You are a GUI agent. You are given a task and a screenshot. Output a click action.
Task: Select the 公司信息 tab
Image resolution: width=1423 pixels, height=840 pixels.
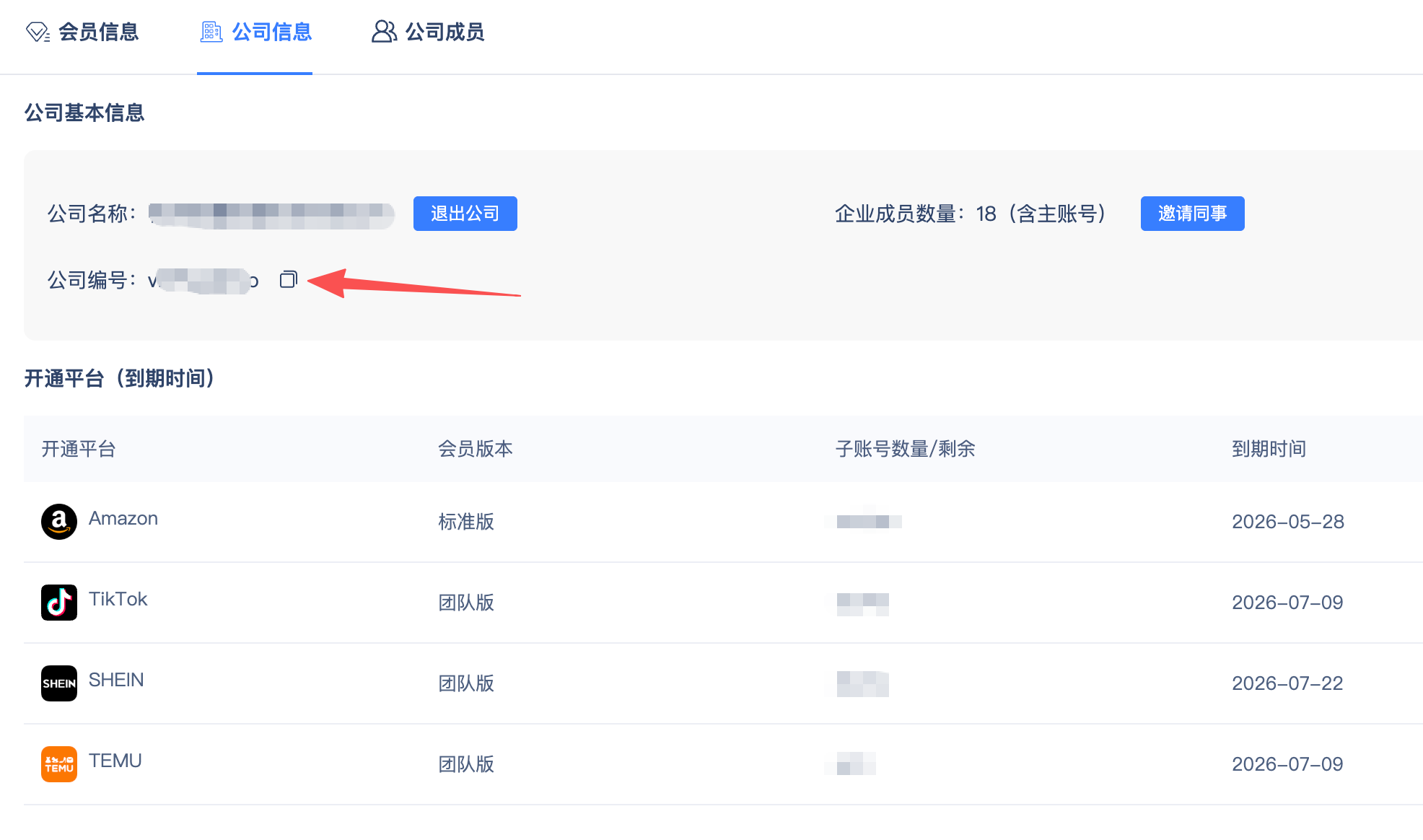(x=271, y=32)
